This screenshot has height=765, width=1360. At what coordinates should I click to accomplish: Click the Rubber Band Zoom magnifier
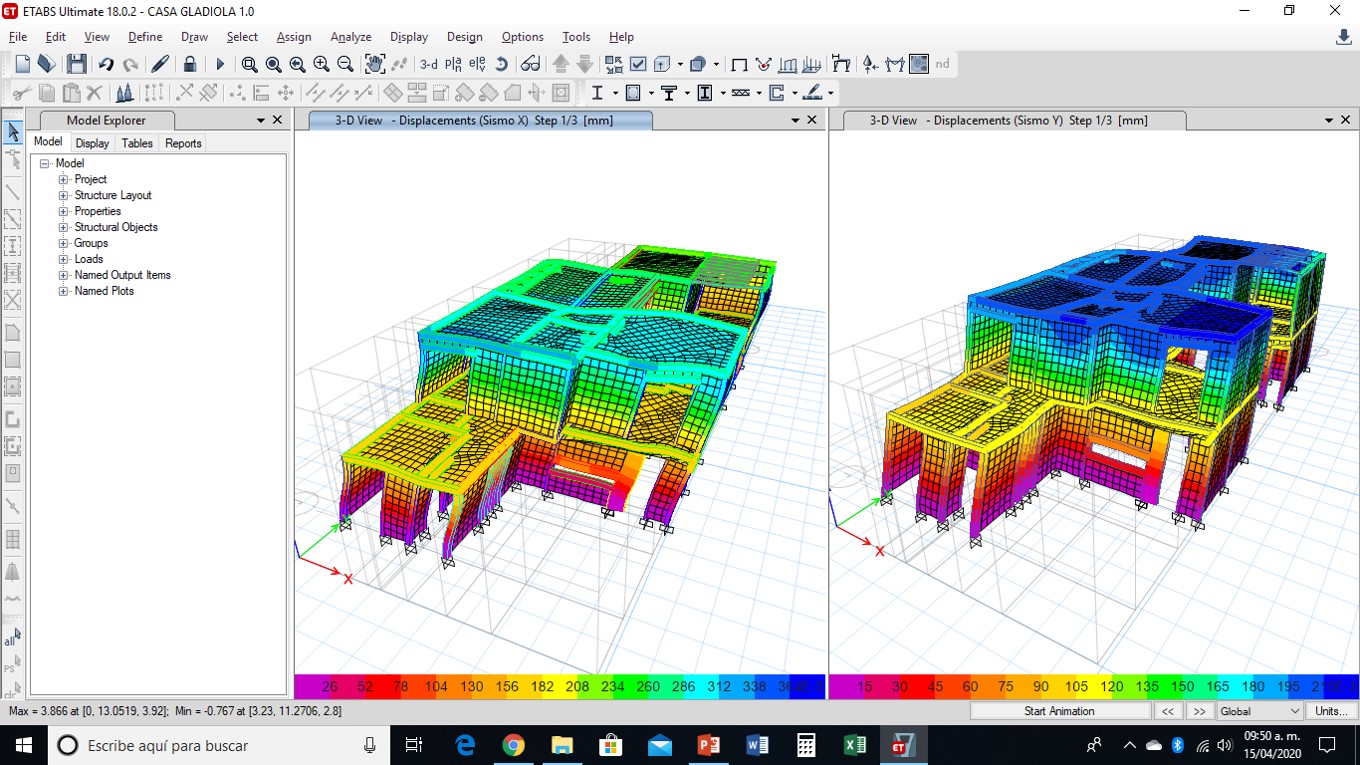(x=249, y=64)
